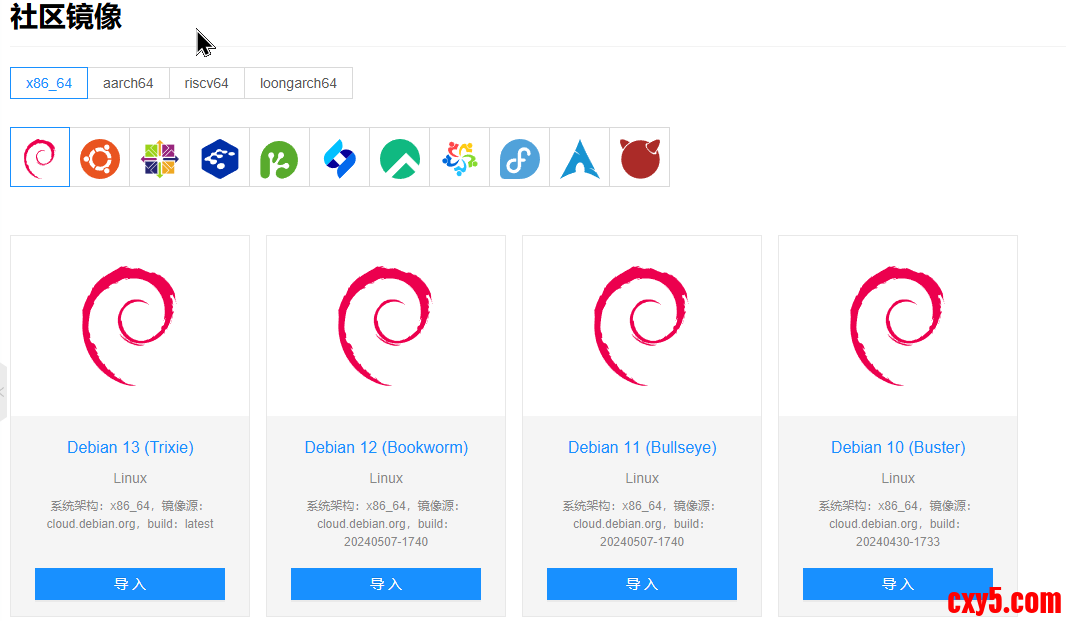Click build '20240430-1733' on Buster card
Image resolution: width=1066 pixels, height=621 pixels.
[898, 541]
